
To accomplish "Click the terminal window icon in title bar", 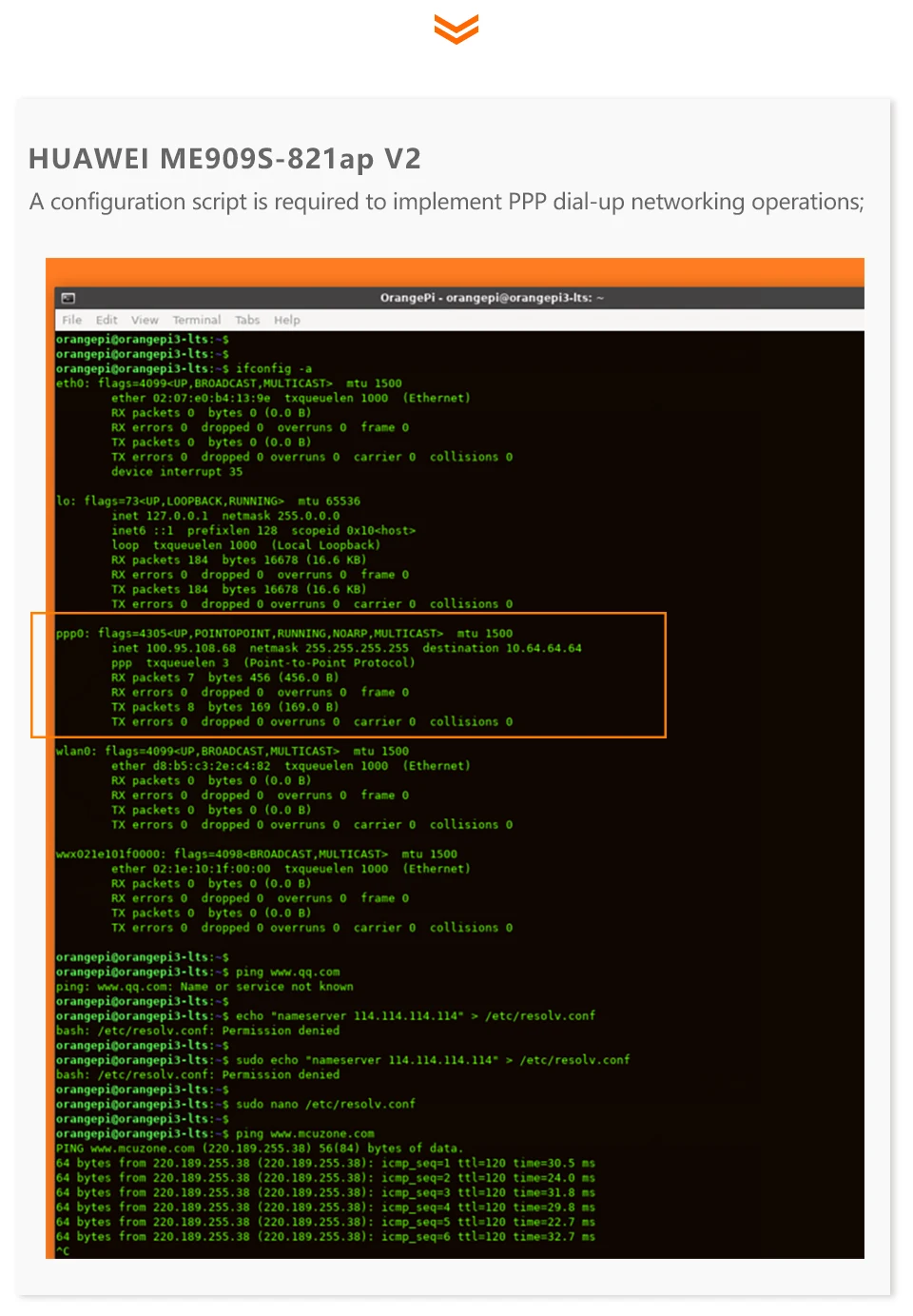I will (68, 298).
